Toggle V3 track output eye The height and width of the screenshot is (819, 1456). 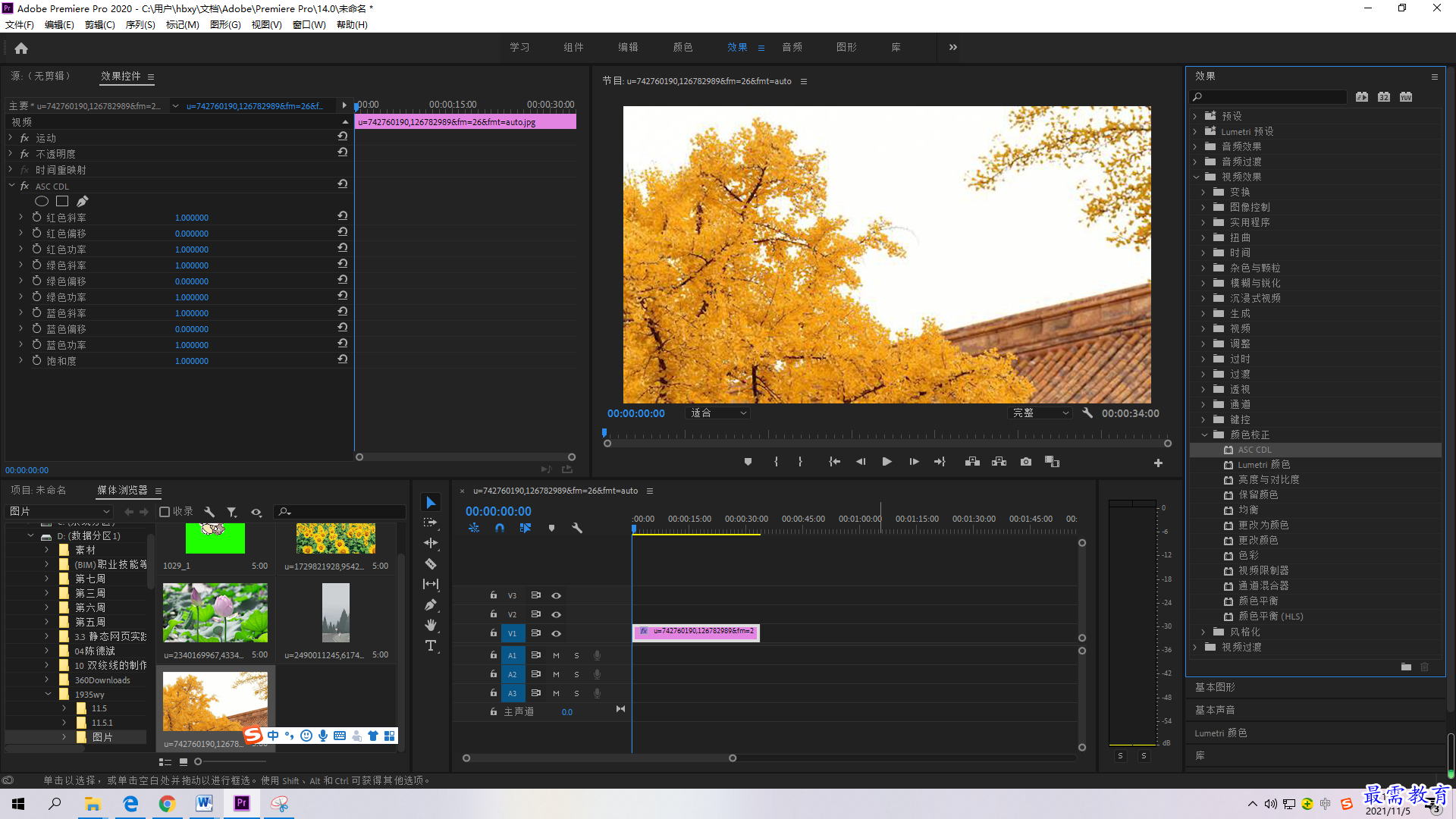click(x=556, y=595)
